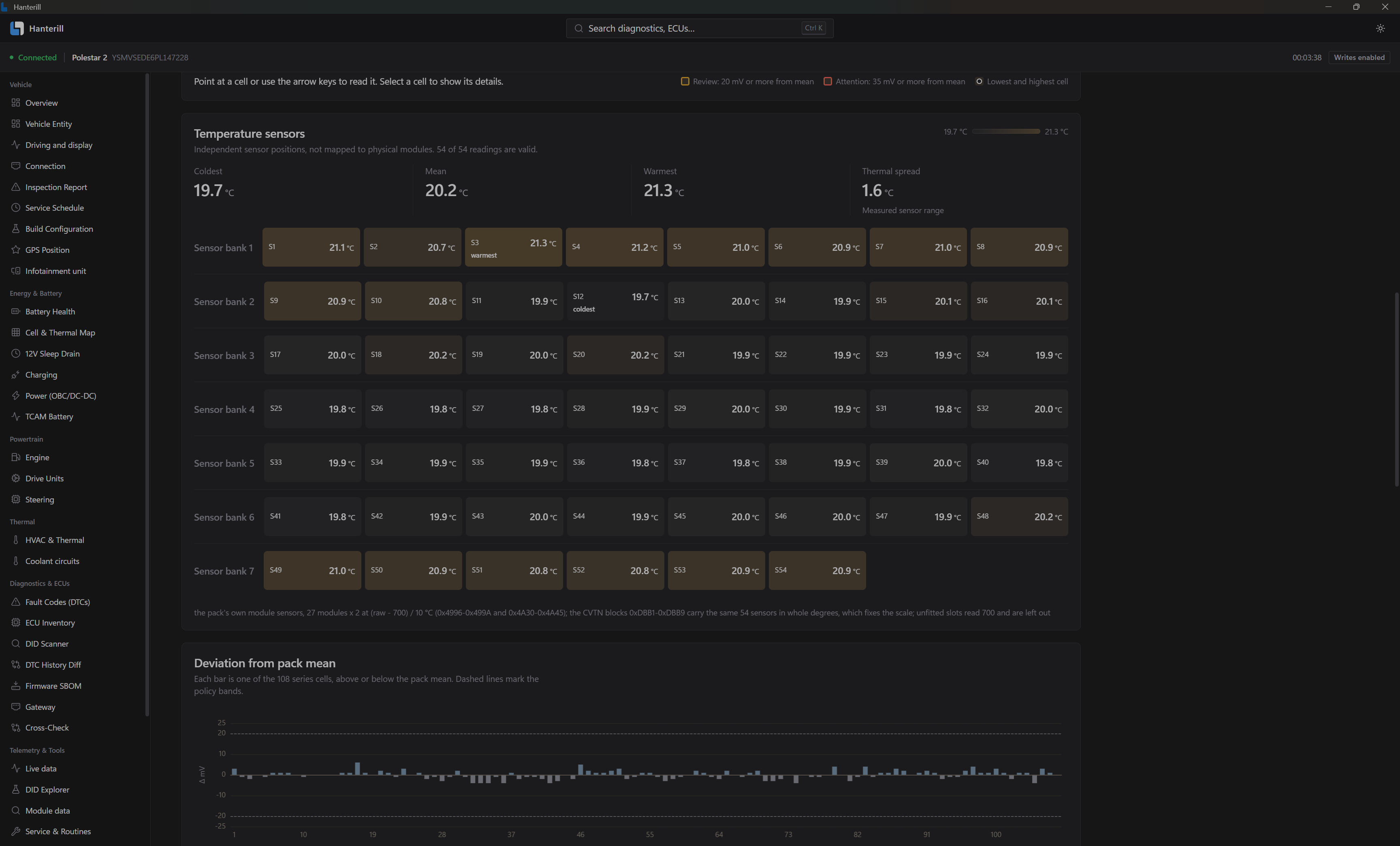Click the Polestar 2 vehicle label
Screen dimensions: 1400x846
coord(89,58)
